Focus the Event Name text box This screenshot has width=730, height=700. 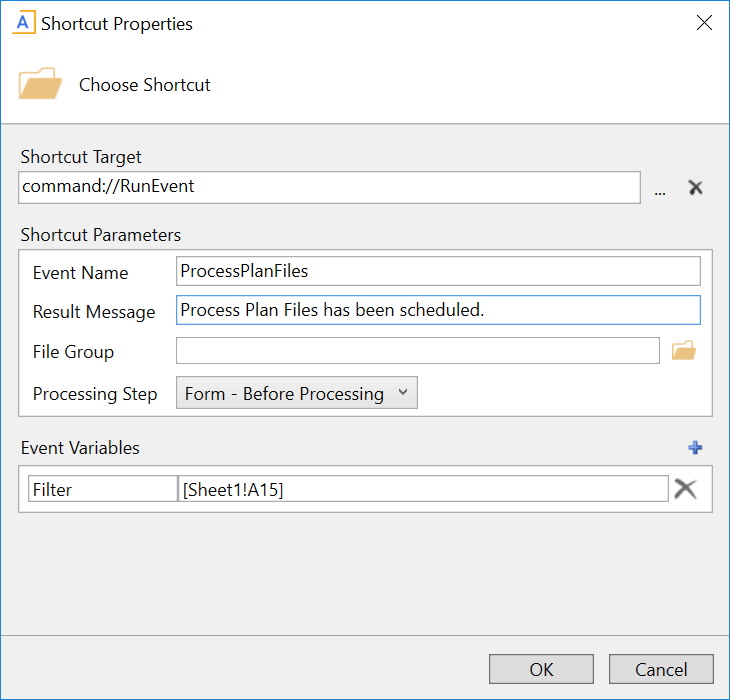[x=438, y=271]
